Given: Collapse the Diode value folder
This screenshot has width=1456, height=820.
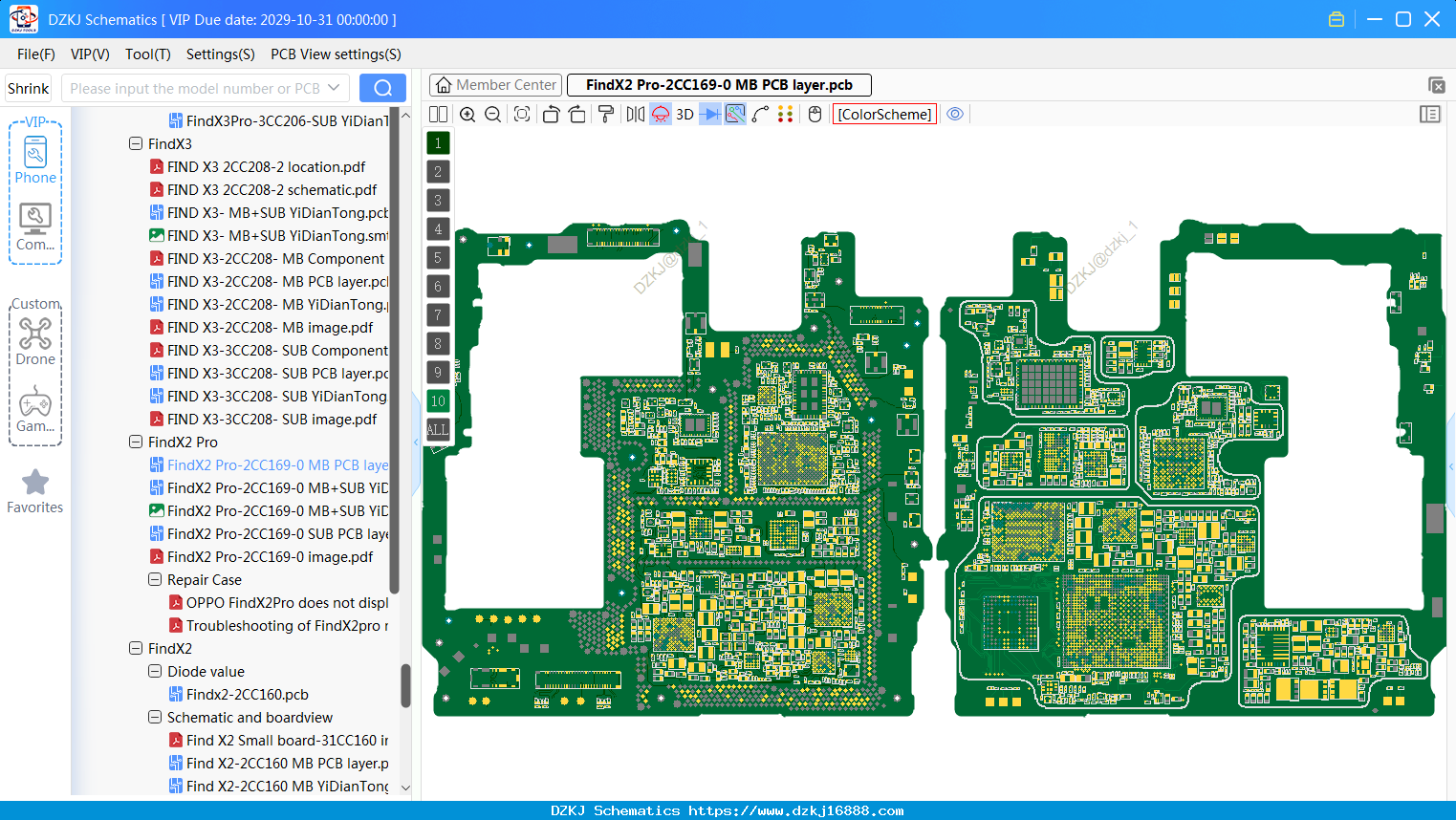Looking at the screenshot, I should (155, 671).
